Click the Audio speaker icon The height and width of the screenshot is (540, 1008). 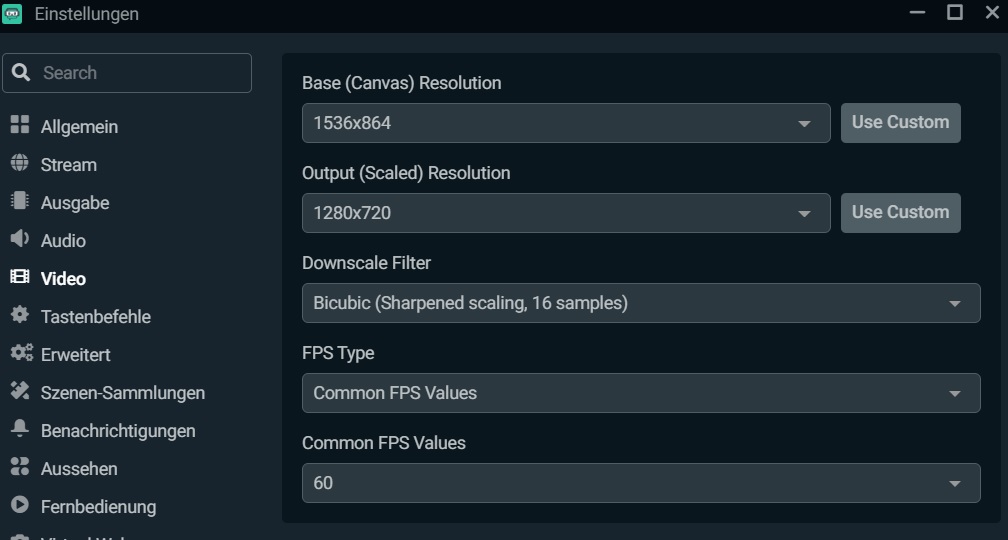pyautogui.click(x=20, y=240)
